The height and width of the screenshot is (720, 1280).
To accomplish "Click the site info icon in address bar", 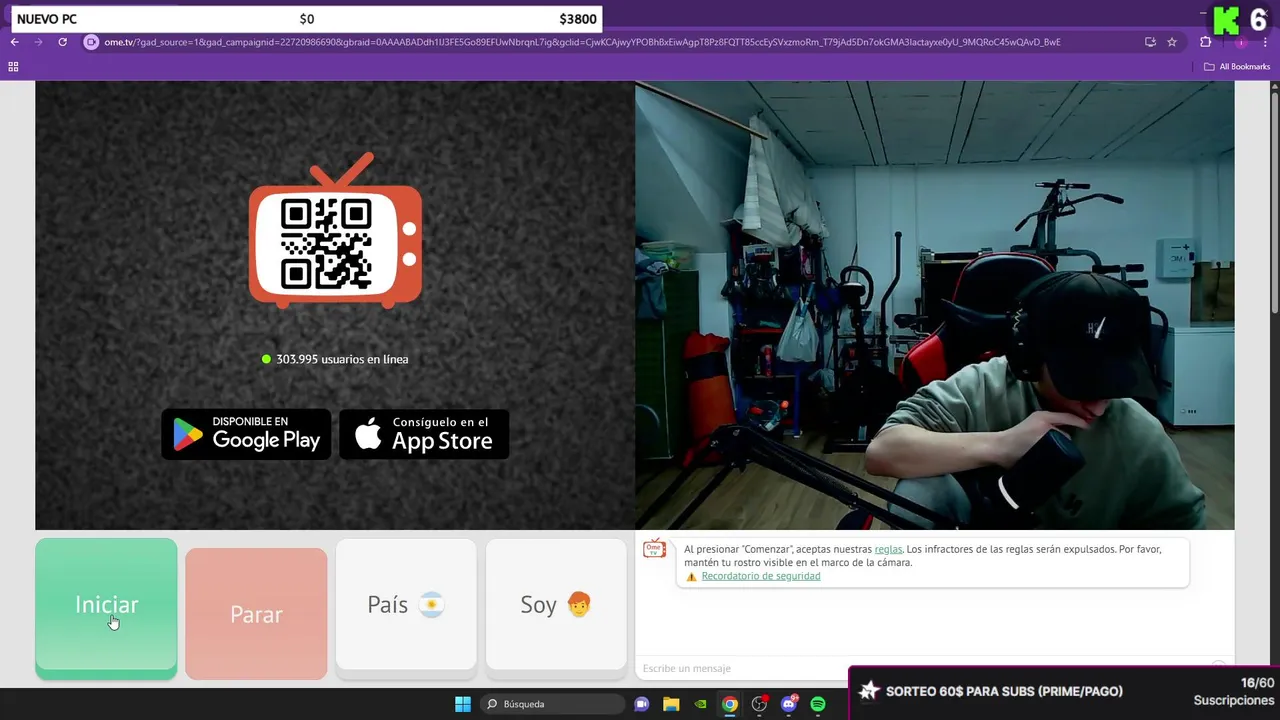I will [91, 42].
